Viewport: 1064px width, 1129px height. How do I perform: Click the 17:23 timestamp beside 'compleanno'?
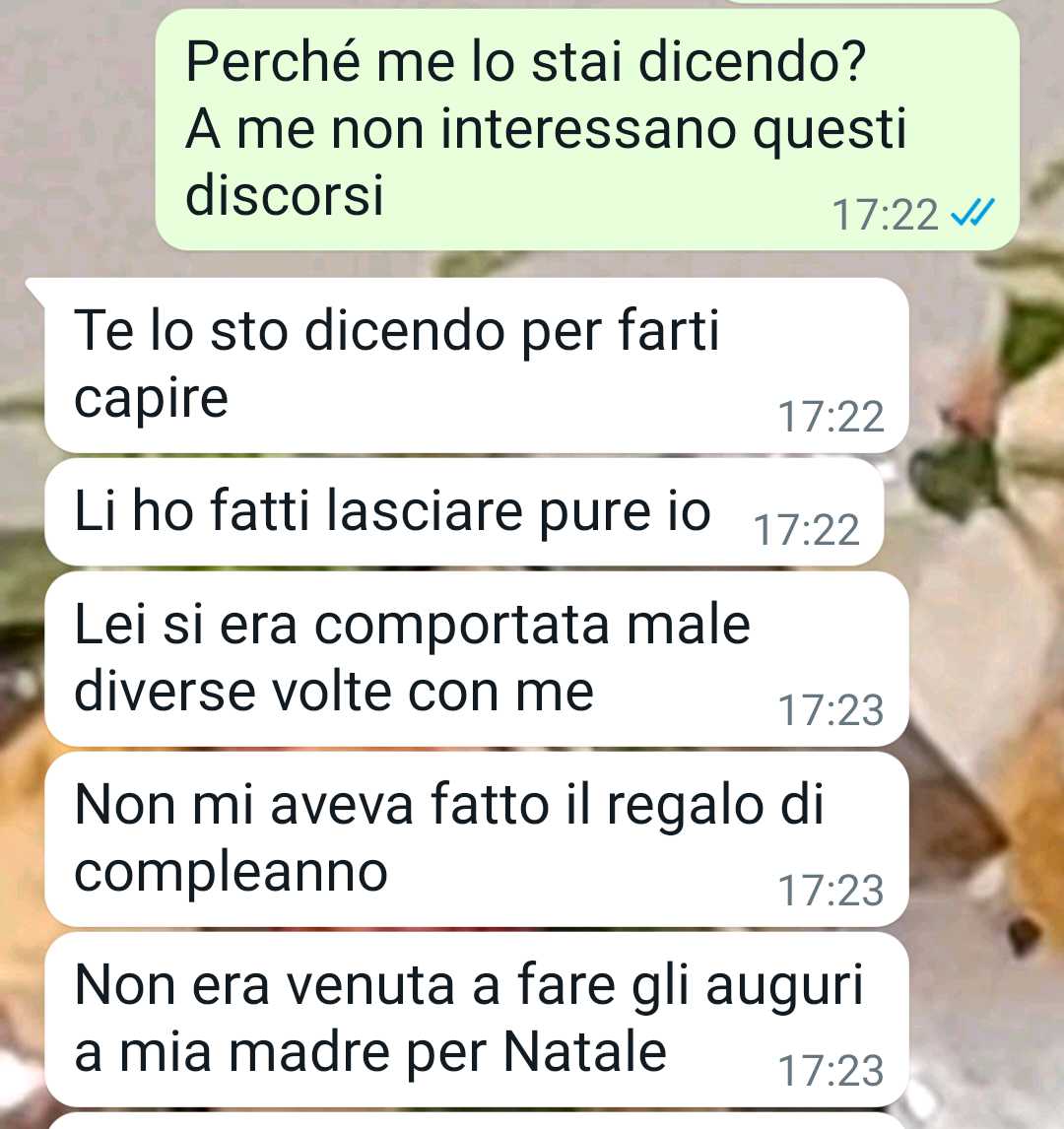click(x=831, y=890)
